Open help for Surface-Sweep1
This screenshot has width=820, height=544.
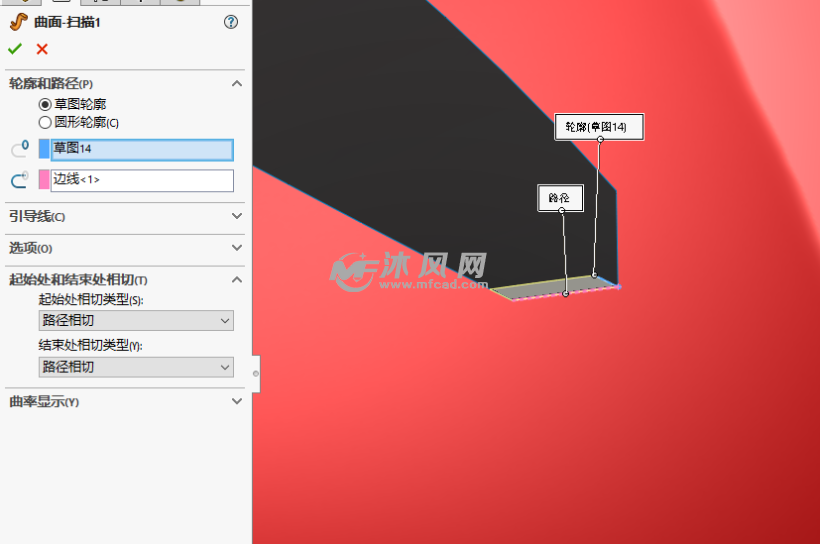[231, 22]
